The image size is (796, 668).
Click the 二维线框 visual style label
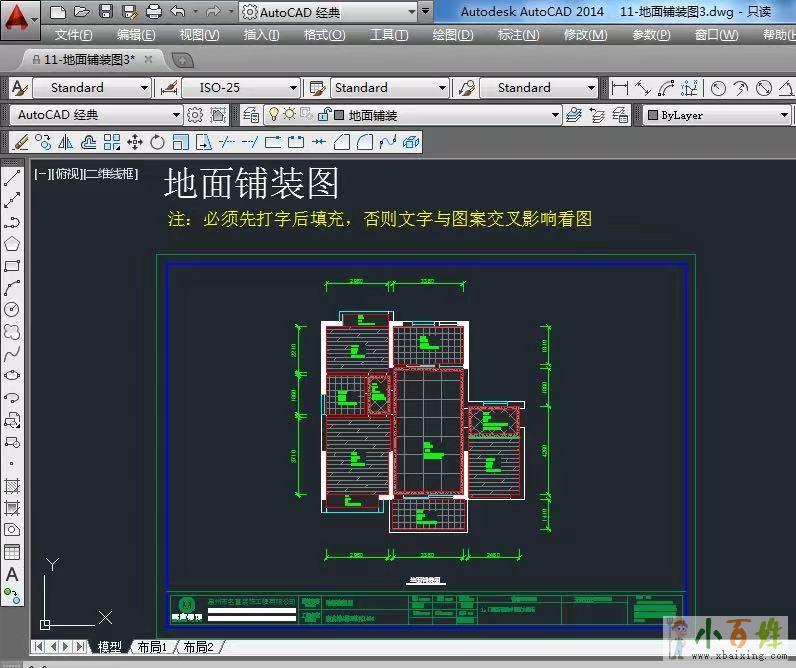tap(111, 173)
